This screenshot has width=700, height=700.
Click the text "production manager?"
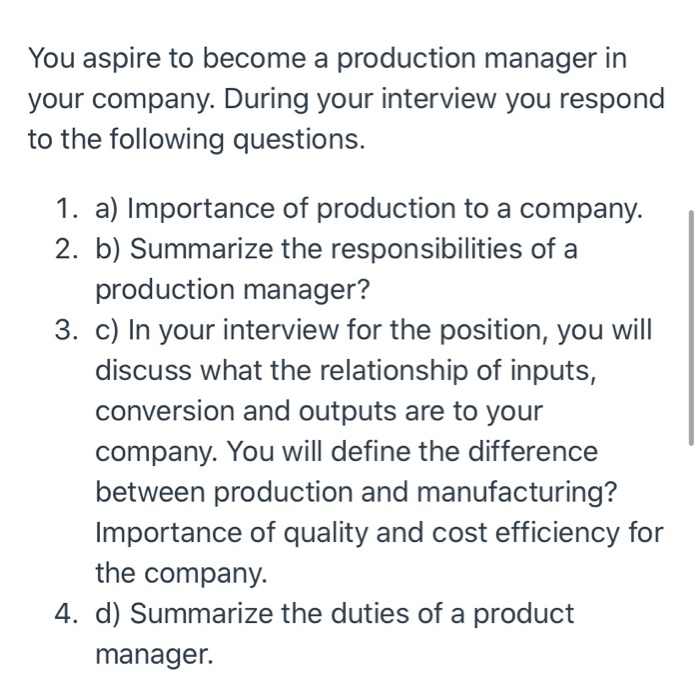[233, 289]
